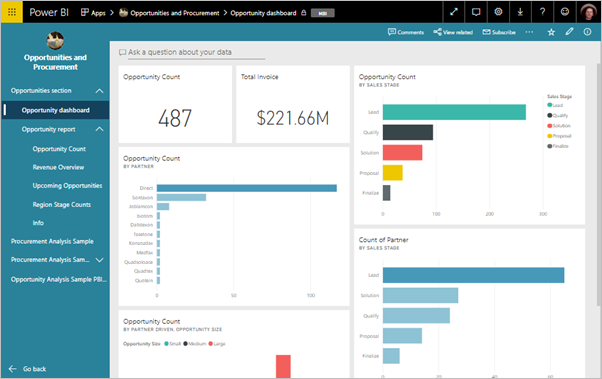Collapse Opportunity report chevron

[99, 129]
